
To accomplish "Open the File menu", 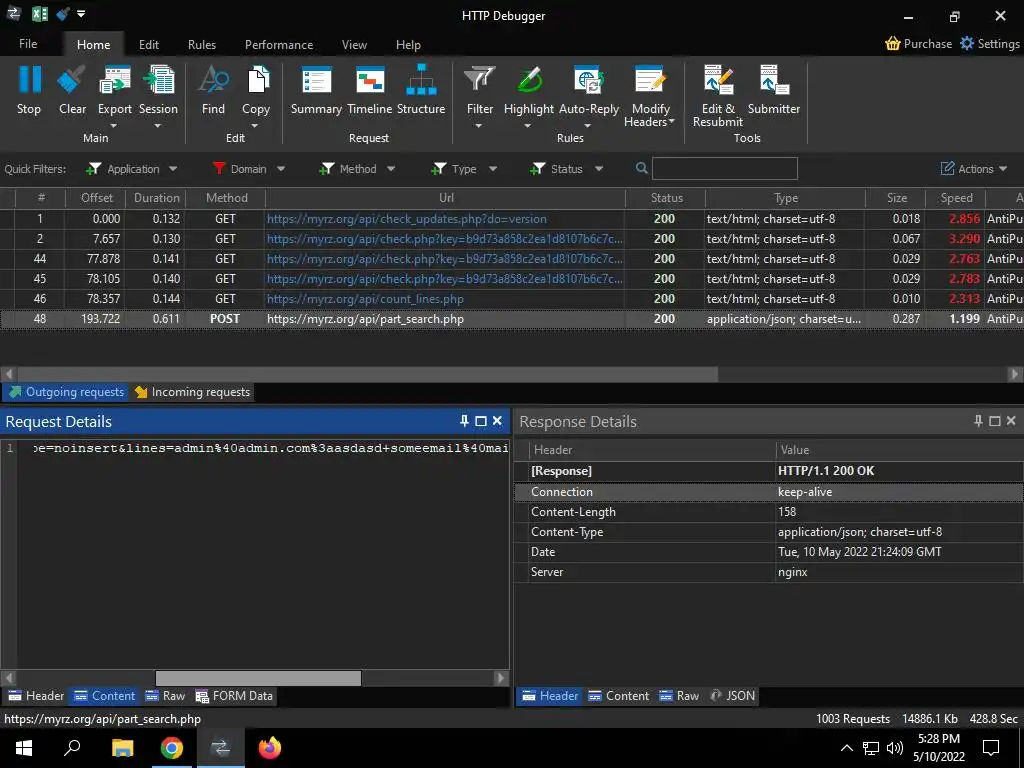I will [x=28, y=44].
